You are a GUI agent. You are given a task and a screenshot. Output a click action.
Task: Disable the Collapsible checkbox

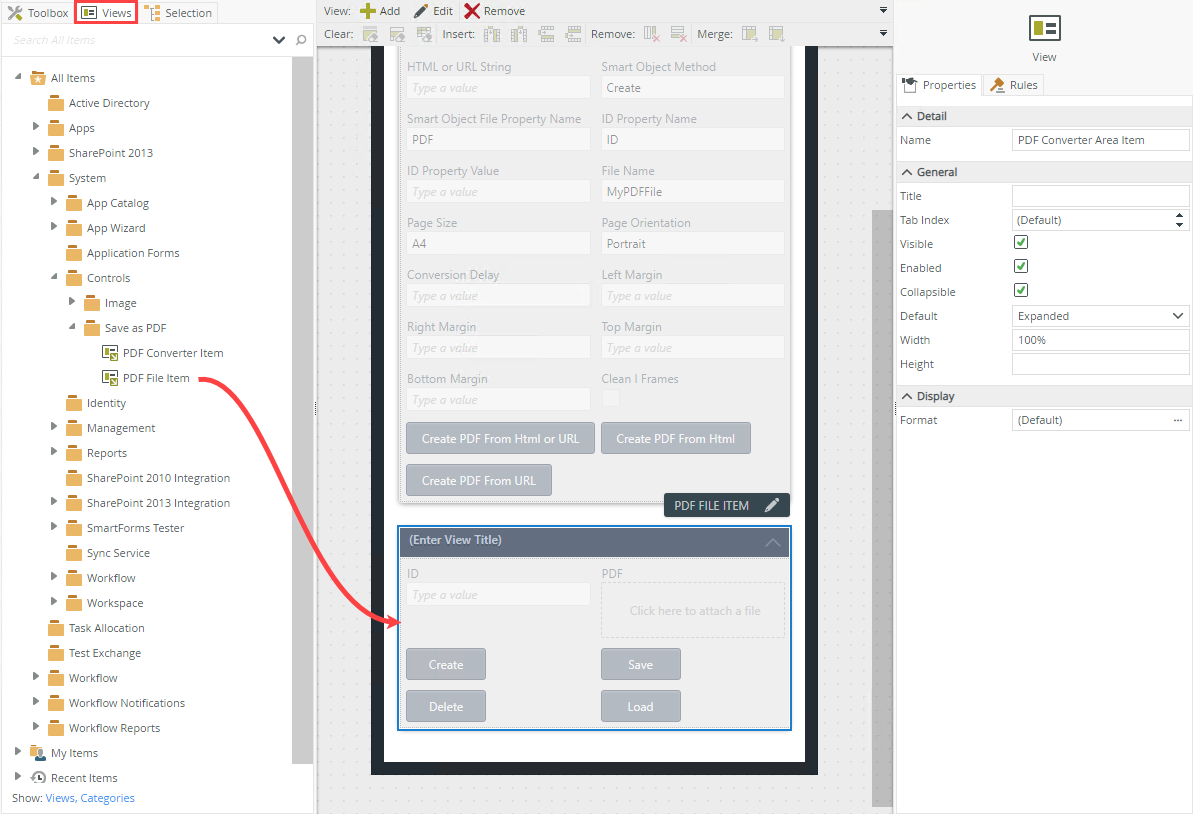click(1021, 291)
